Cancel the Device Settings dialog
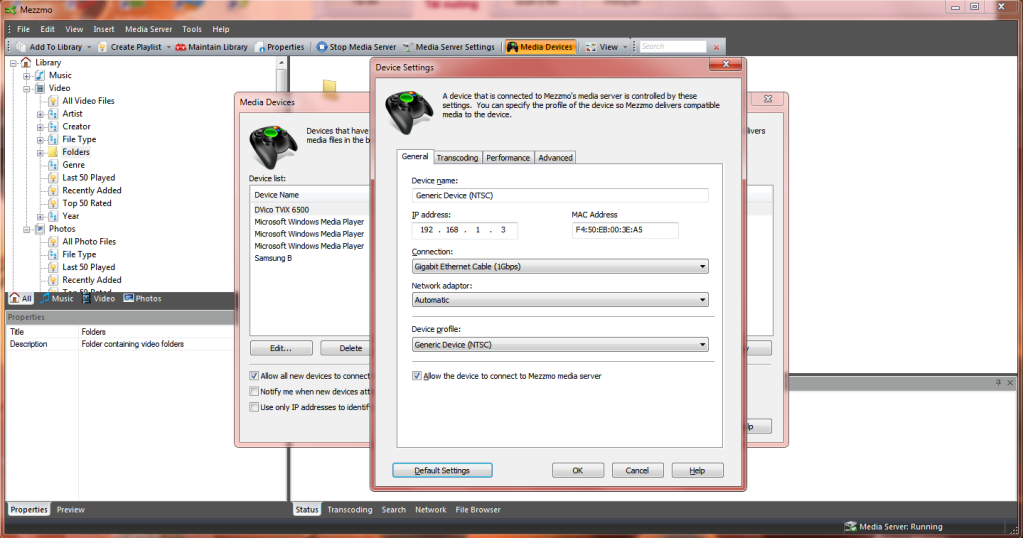 coord(637,471)
